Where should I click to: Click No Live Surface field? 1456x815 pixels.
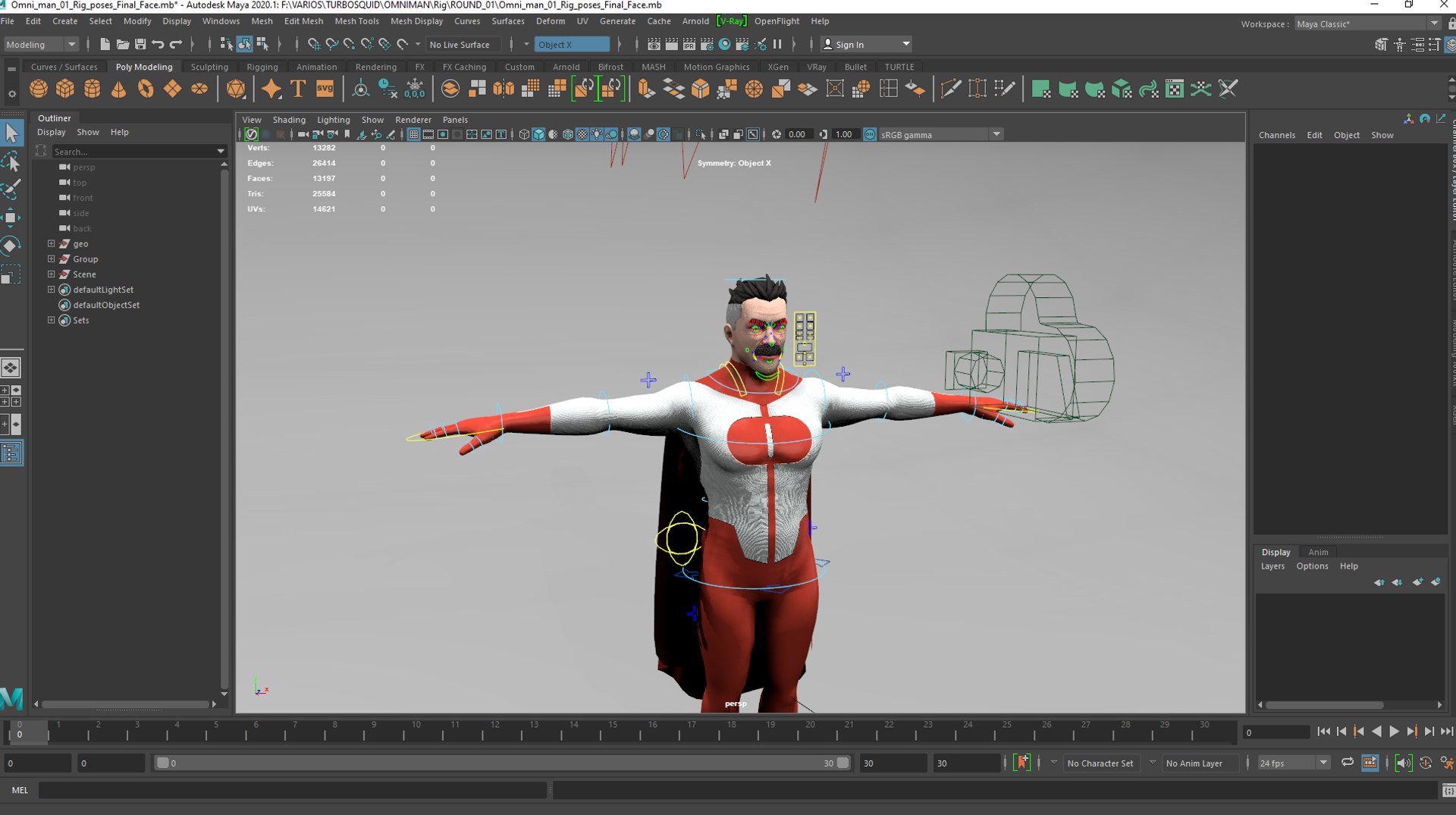tap(463, 44)
